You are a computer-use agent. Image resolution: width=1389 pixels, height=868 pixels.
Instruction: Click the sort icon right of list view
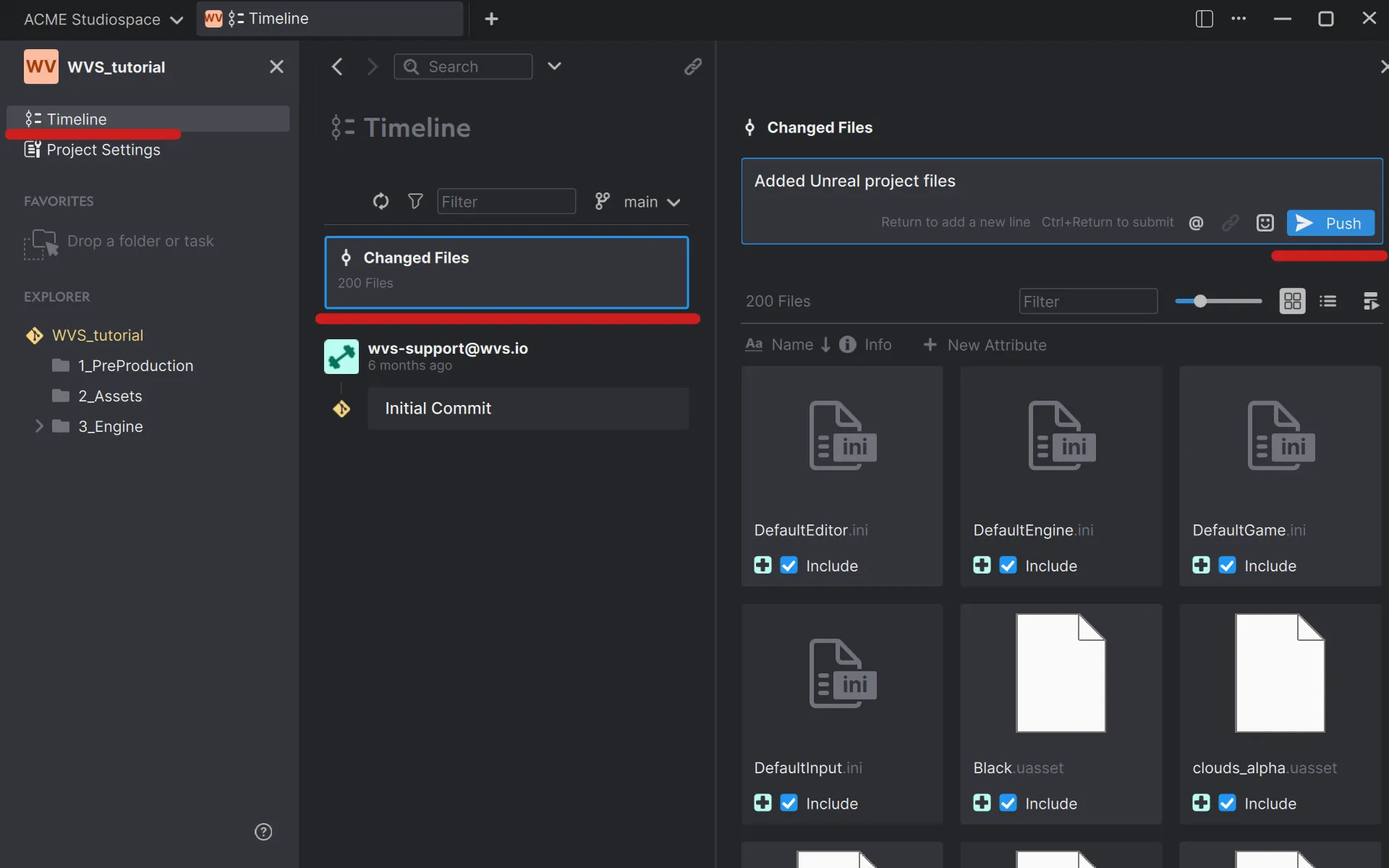pyautogui.click(x=1371, y=301)
